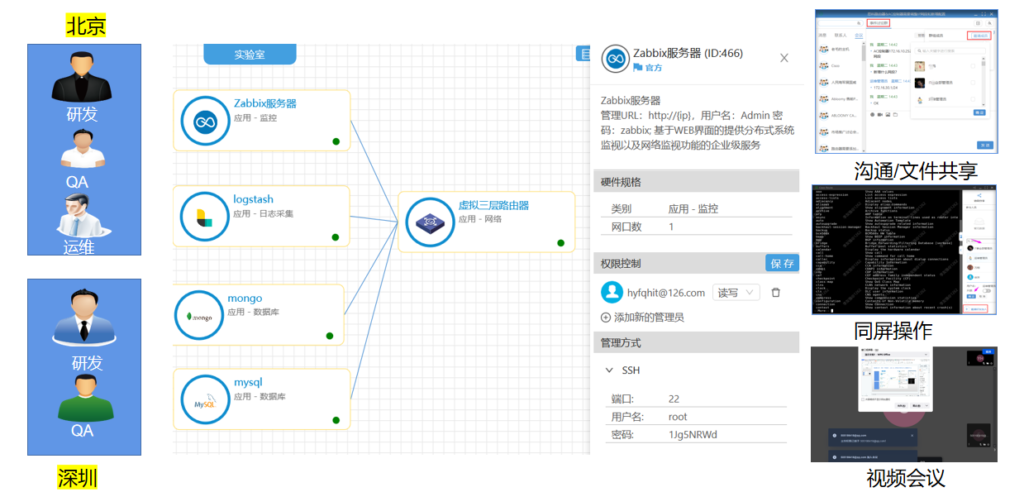Click the logstash node icon
Image resolution: width=1024 pixels, height=492 pixels.
[x=203, y=216]
